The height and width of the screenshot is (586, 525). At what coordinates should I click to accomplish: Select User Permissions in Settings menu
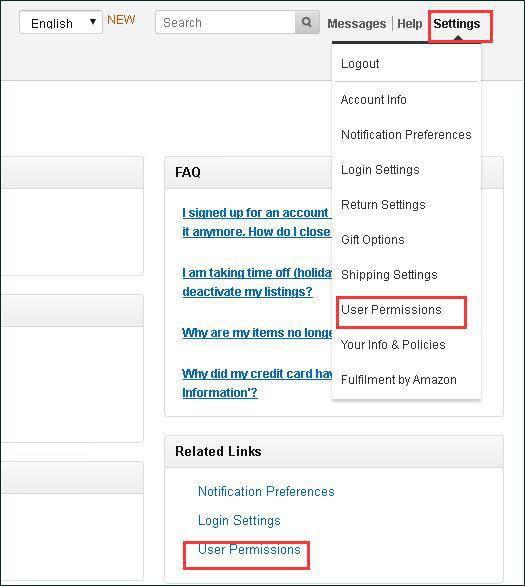391,310
